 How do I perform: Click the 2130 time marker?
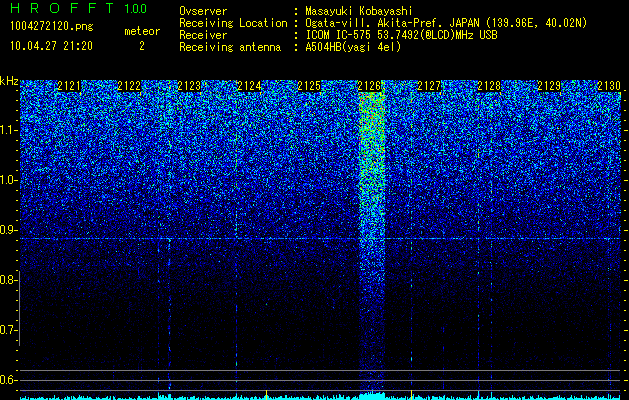point(609,86)
